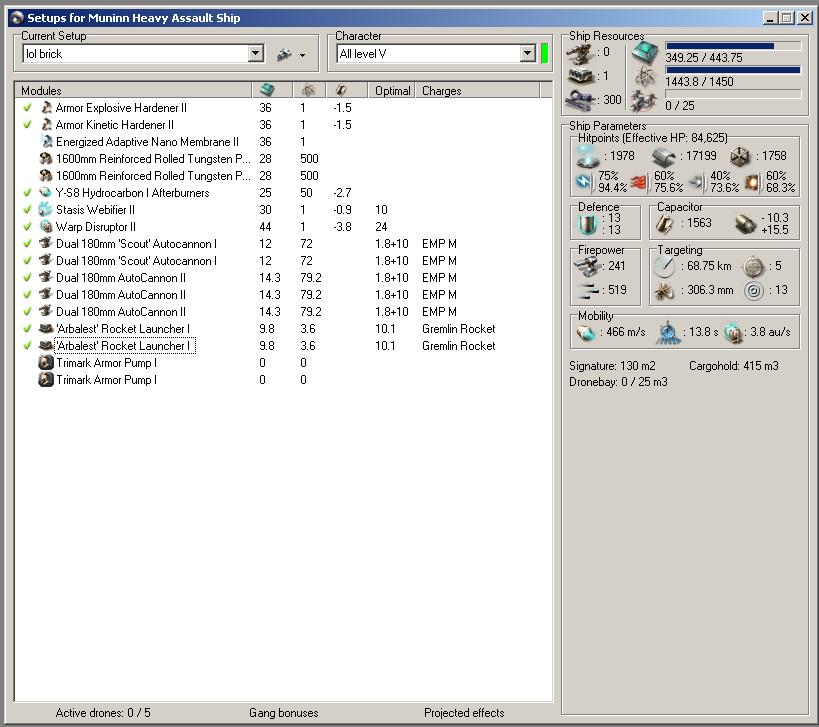Deactivate the first 'Arbalest' Rocket Launcher I checkmark

tap(28, 329)
